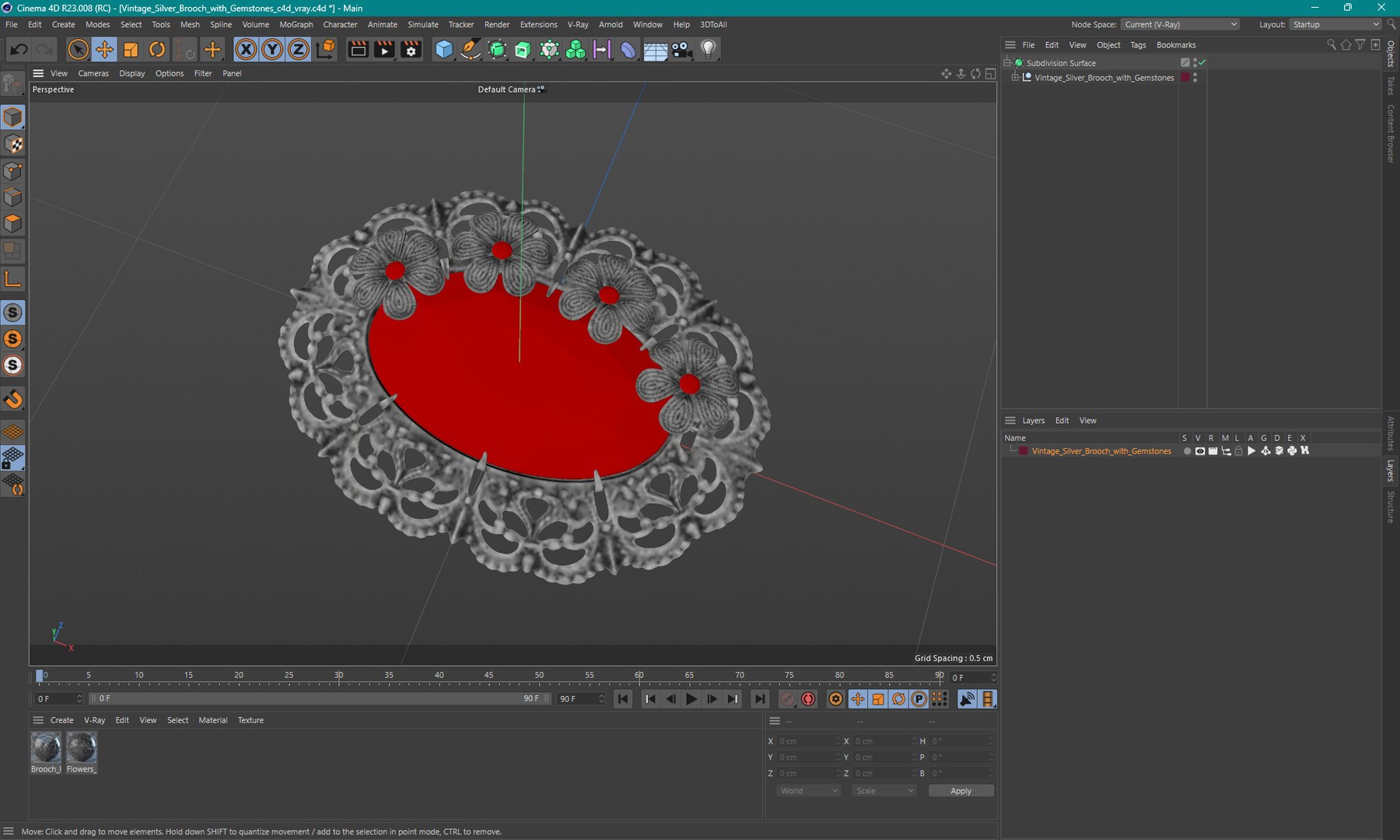Toggle Subdivision Surface enable checkmark
This screenshot has height=840, width=1400.
coord(1202,62)
